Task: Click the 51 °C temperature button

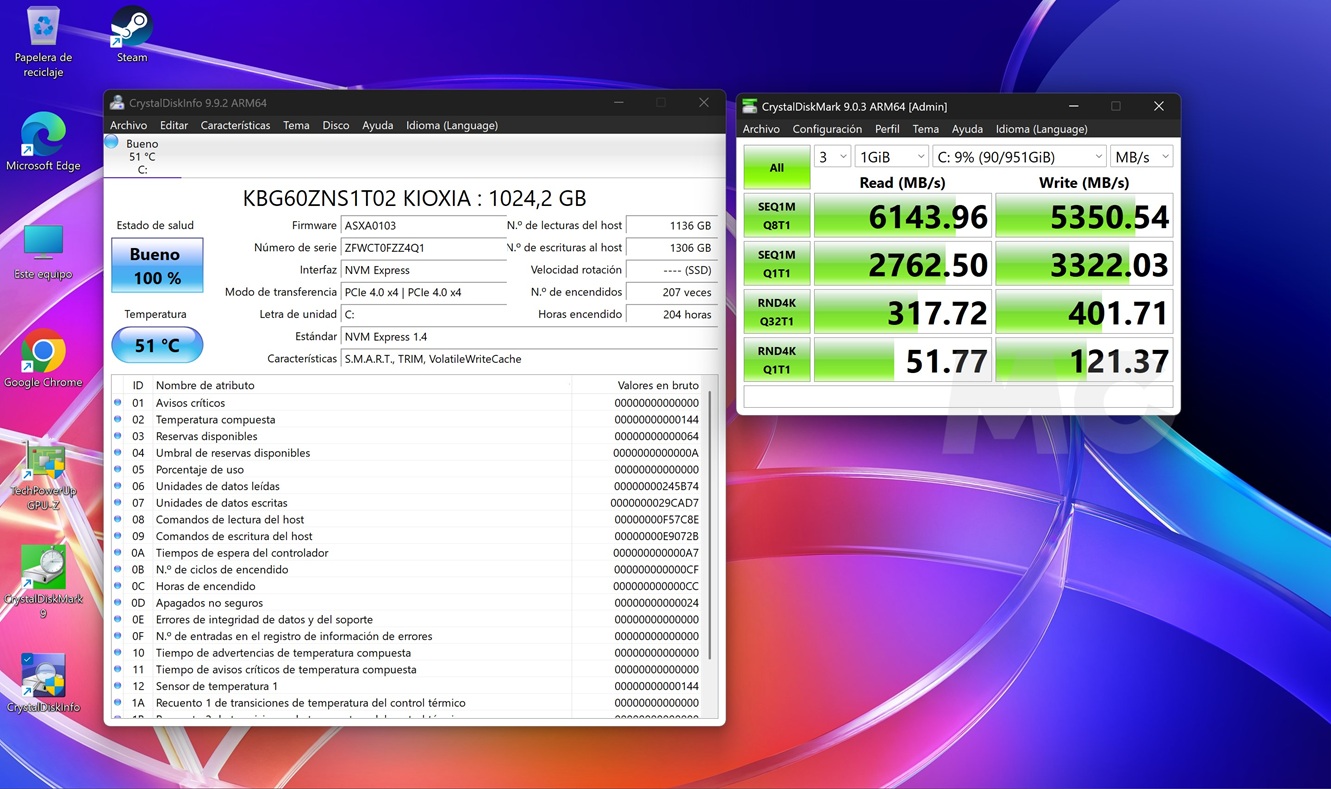Action: 157,345
